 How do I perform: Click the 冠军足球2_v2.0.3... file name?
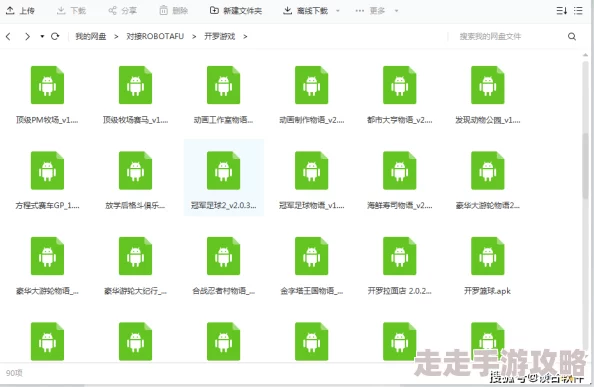(224, 206)
